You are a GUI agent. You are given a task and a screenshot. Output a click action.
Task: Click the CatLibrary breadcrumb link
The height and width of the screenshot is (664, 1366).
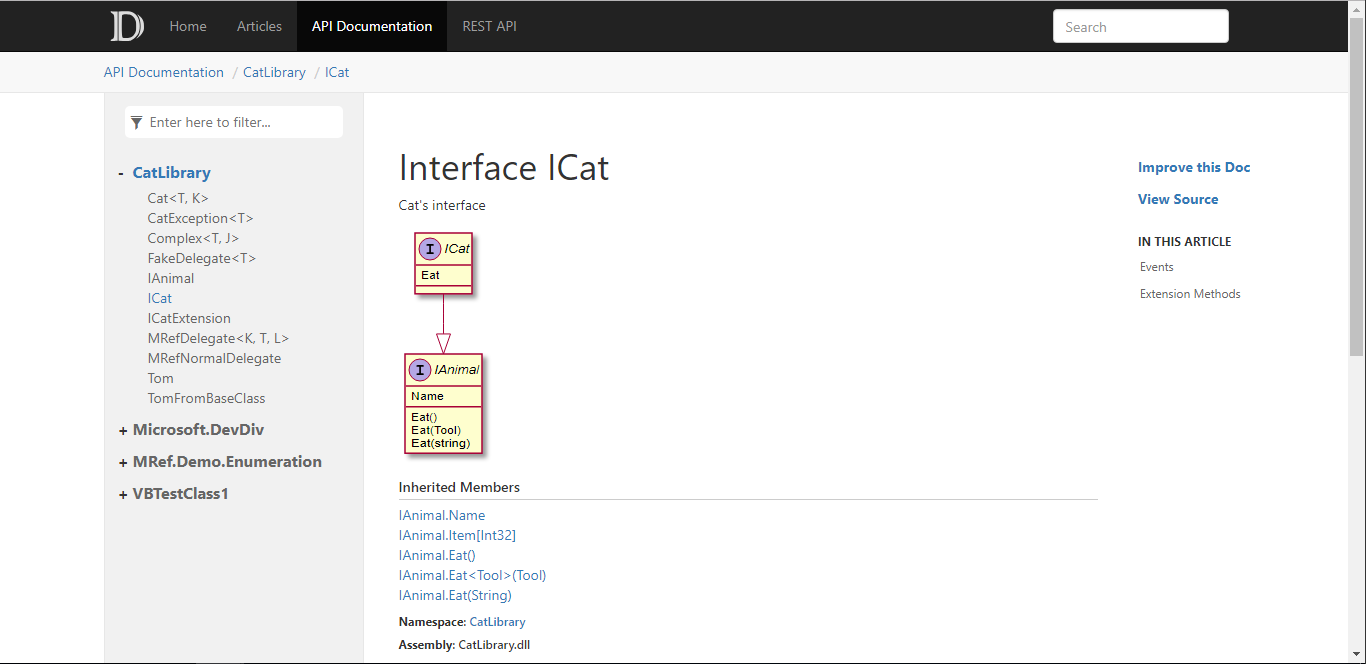(x=274, y=72)
